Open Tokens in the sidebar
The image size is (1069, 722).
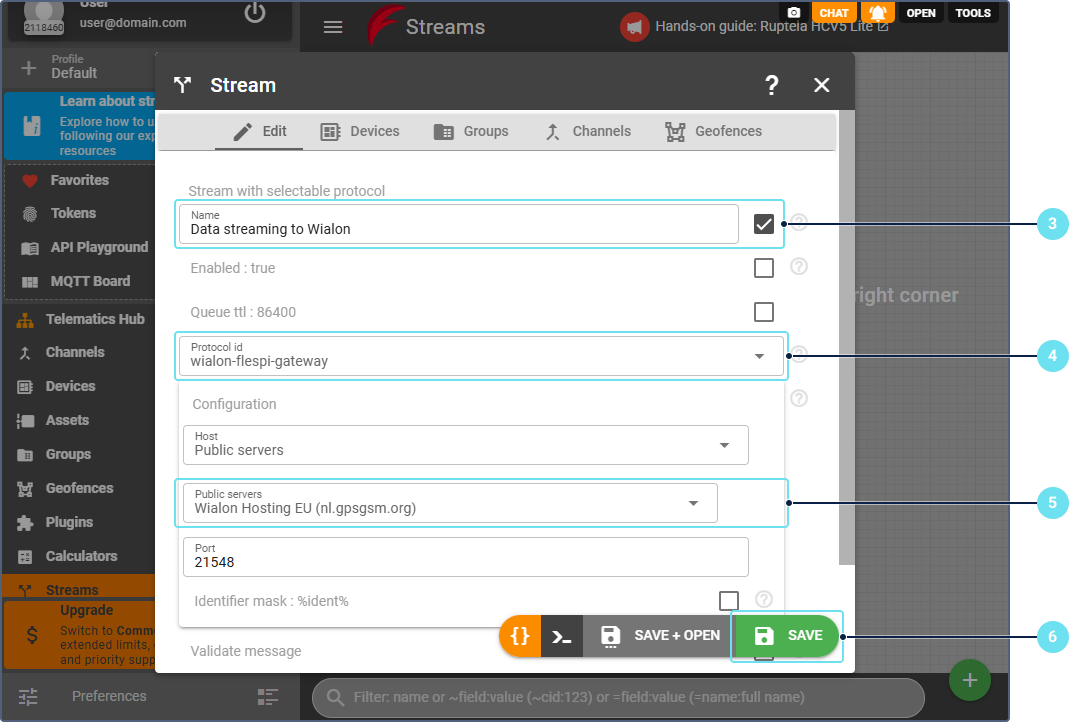(79, 213)
